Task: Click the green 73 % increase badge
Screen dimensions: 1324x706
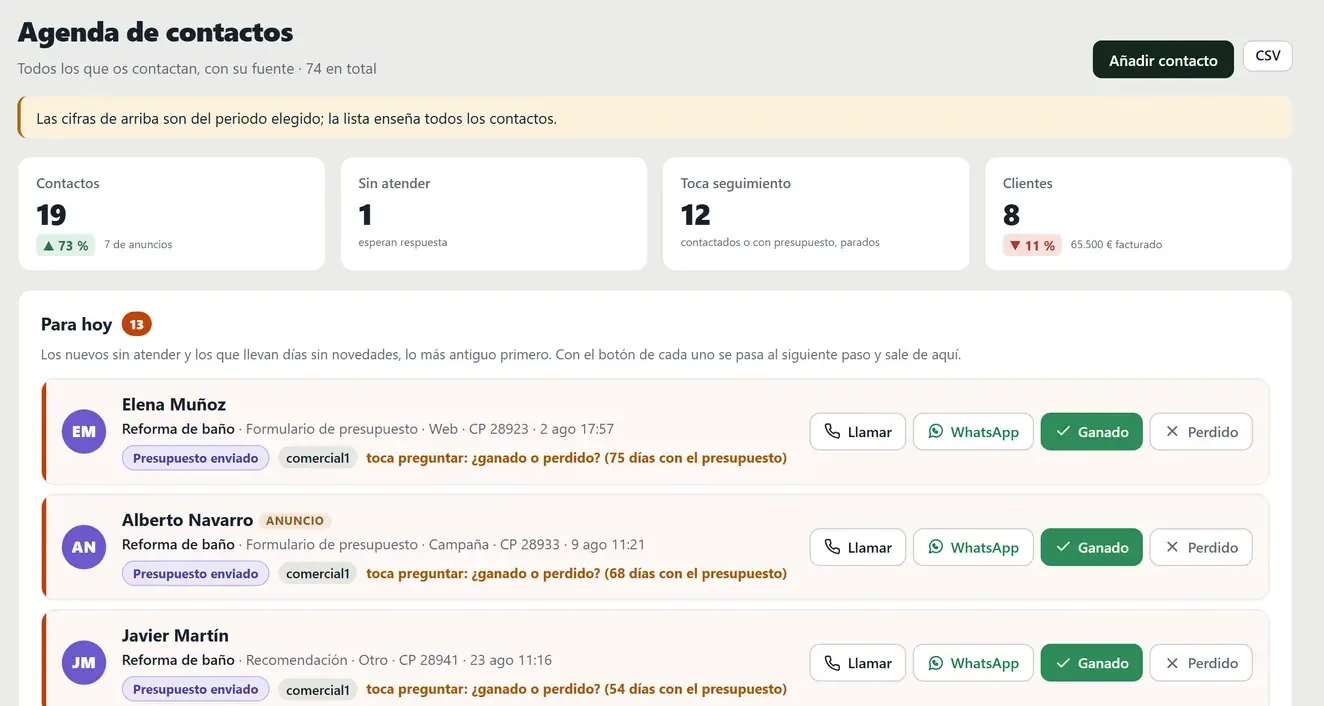Action: (x=66, y=245)
